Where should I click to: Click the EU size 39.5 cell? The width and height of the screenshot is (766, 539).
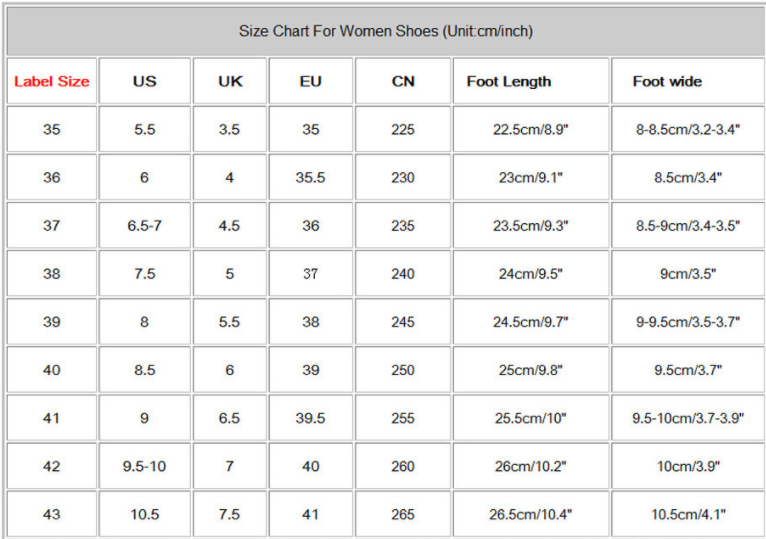click(x=311, y=418)
